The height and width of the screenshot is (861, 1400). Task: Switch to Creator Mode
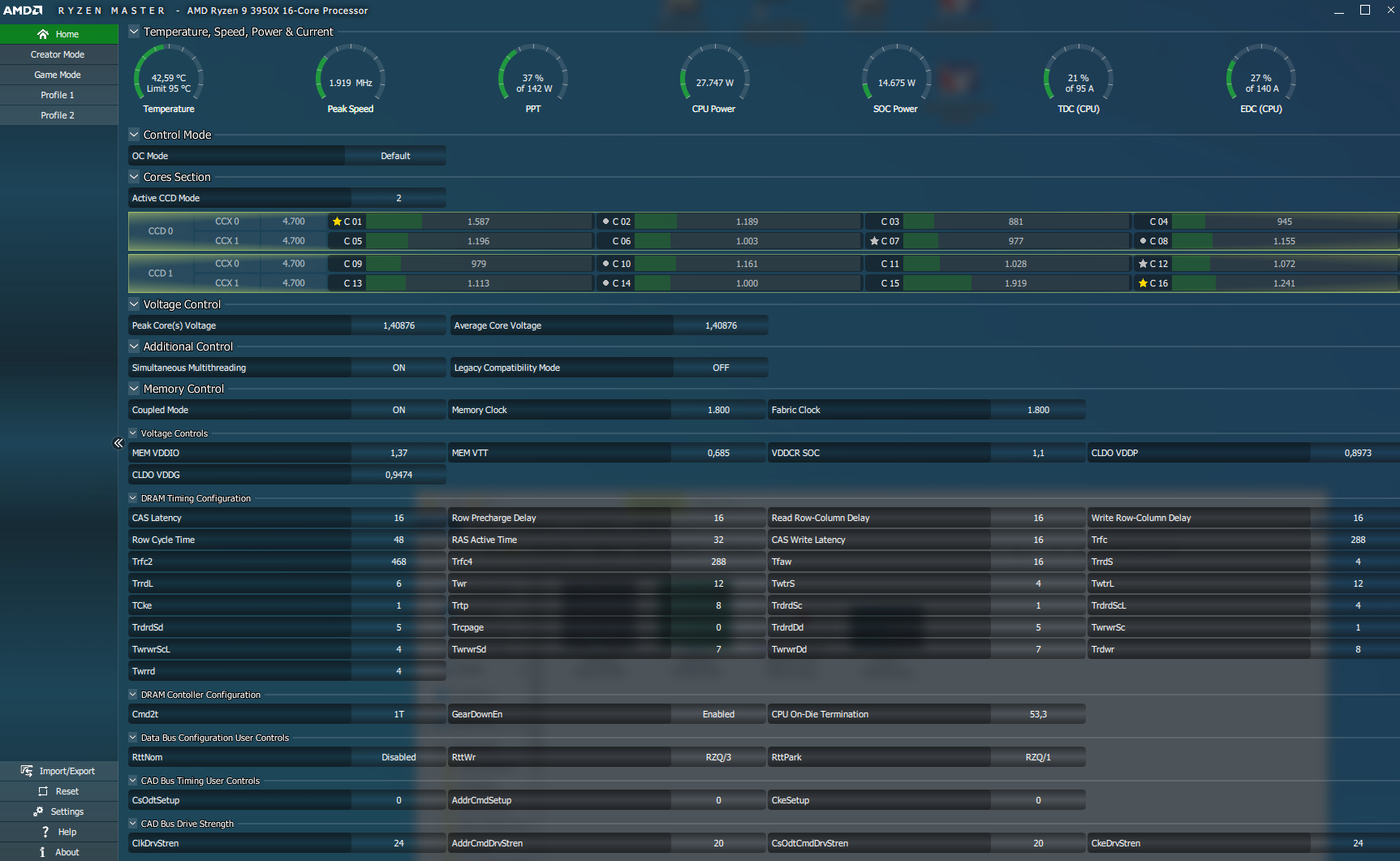pyautogui.click(x=58, y=54)
